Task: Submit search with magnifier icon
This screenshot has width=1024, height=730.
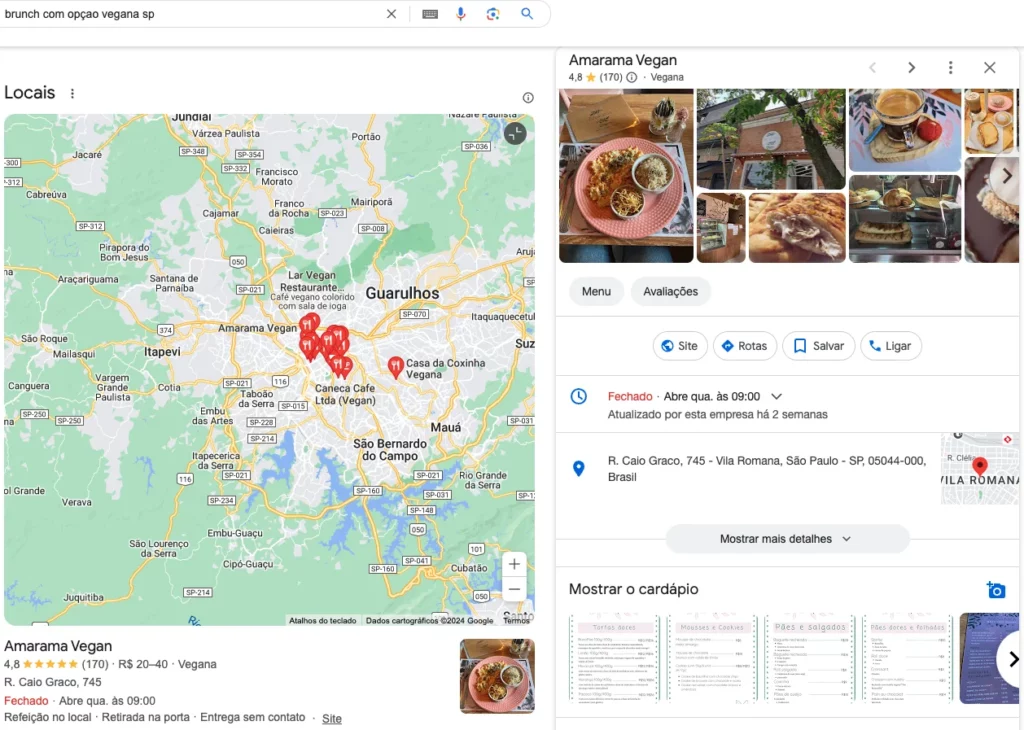Action: [x=527, y=14]
